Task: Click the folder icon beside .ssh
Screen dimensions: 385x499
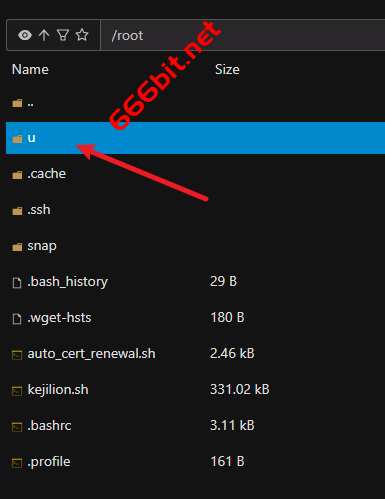Action: coord(17,211)
